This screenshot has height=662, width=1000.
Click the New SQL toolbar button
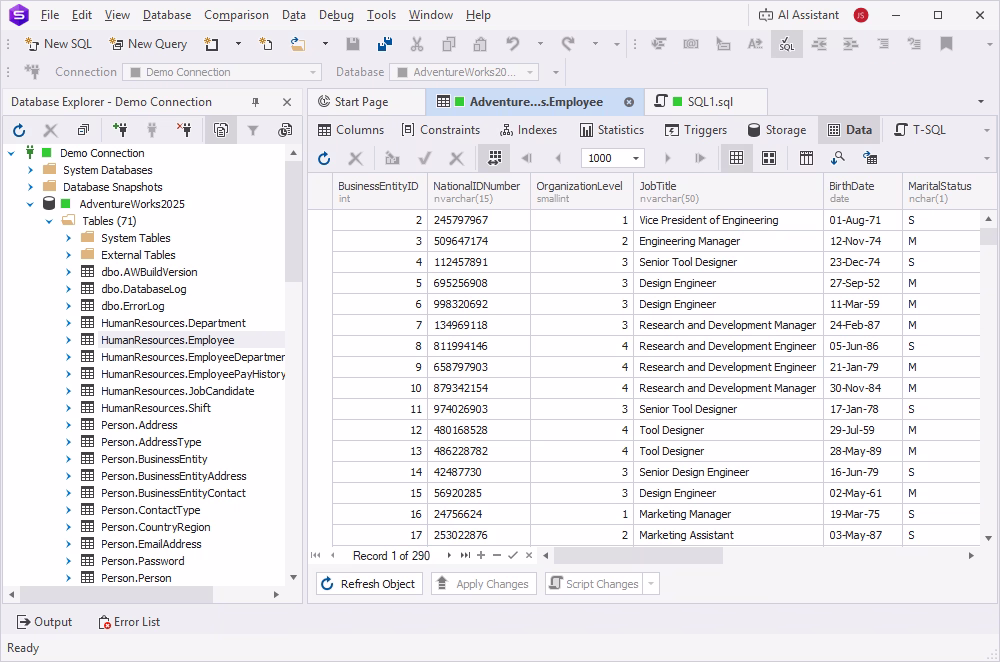tap(59, 44)
